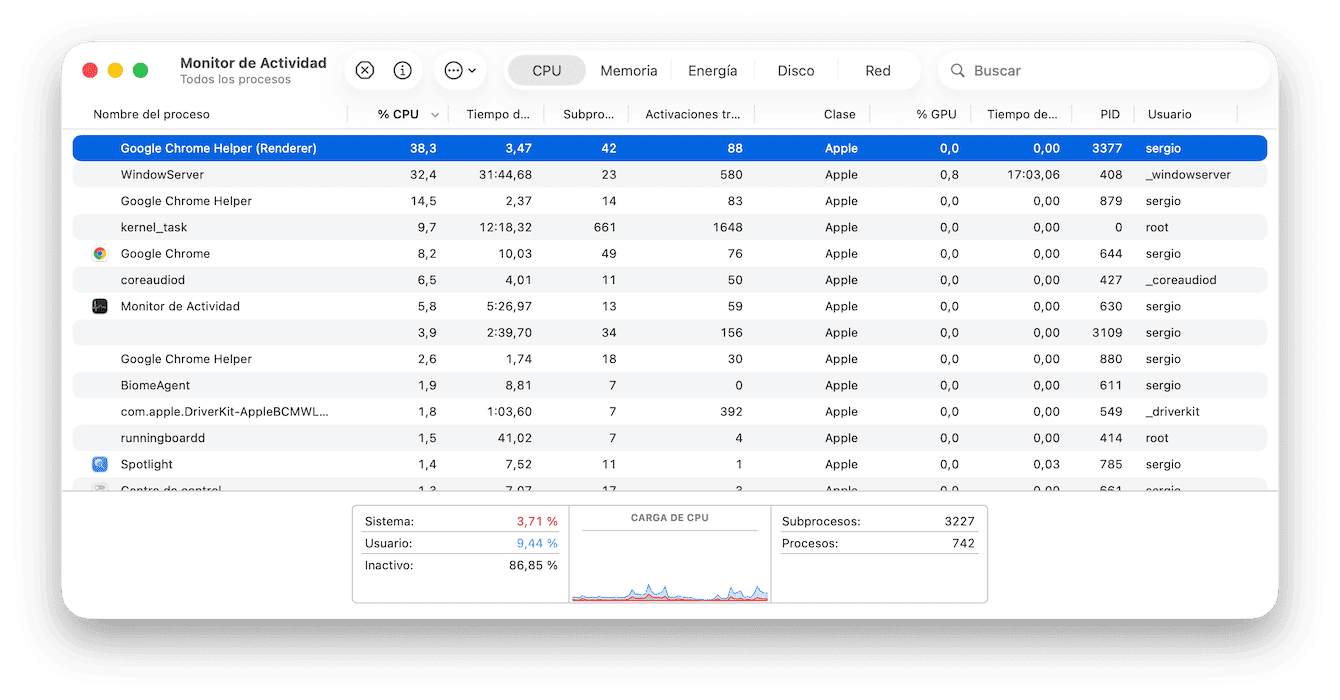Screen dimensions: 1340x700
Task: Select the BiomeAgent process
Action: (x=670, y=386)
